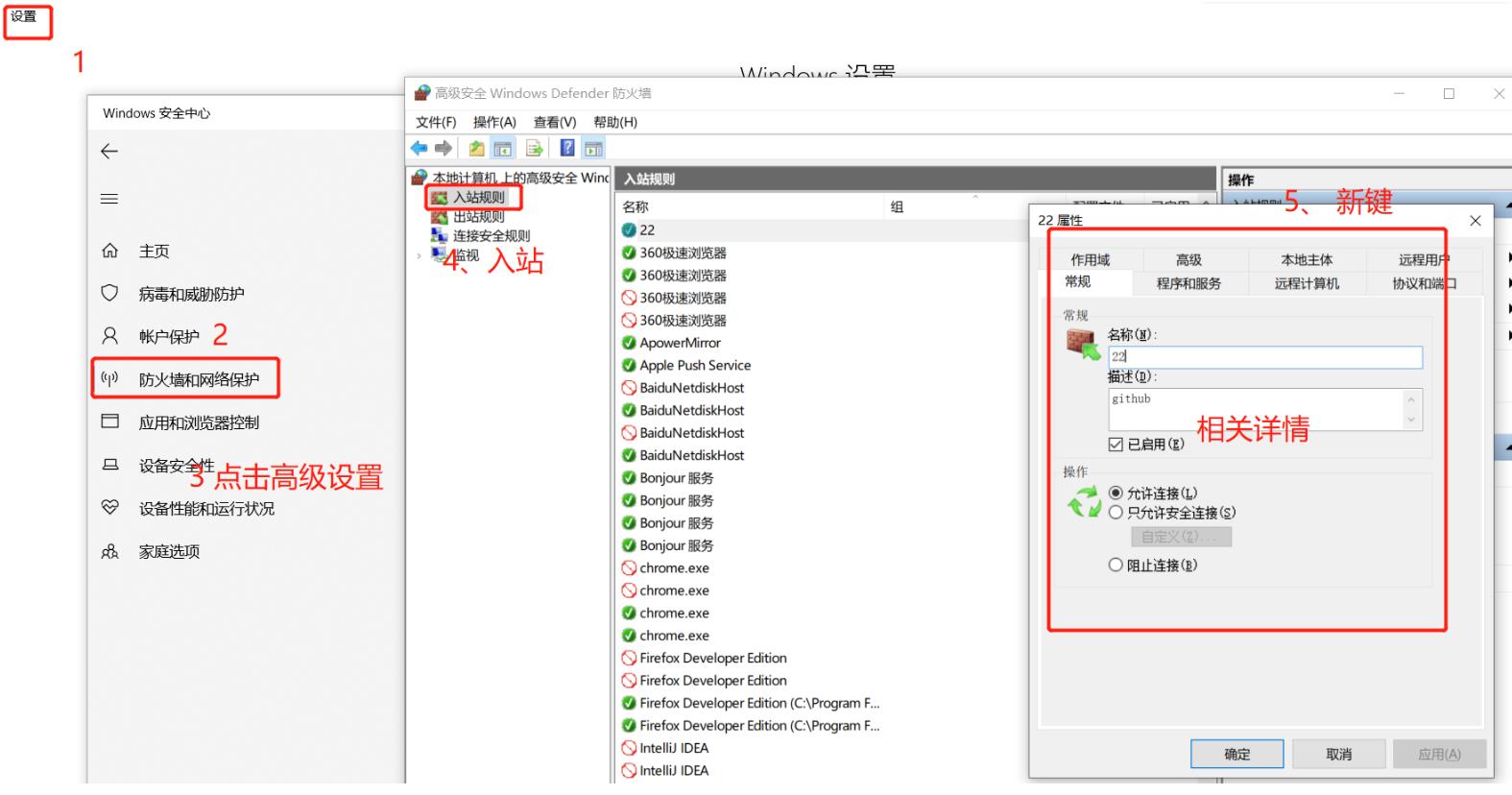Open the 帮助(H) menu
This screenshot has width=1512, height=795.
tap(615, 122)
